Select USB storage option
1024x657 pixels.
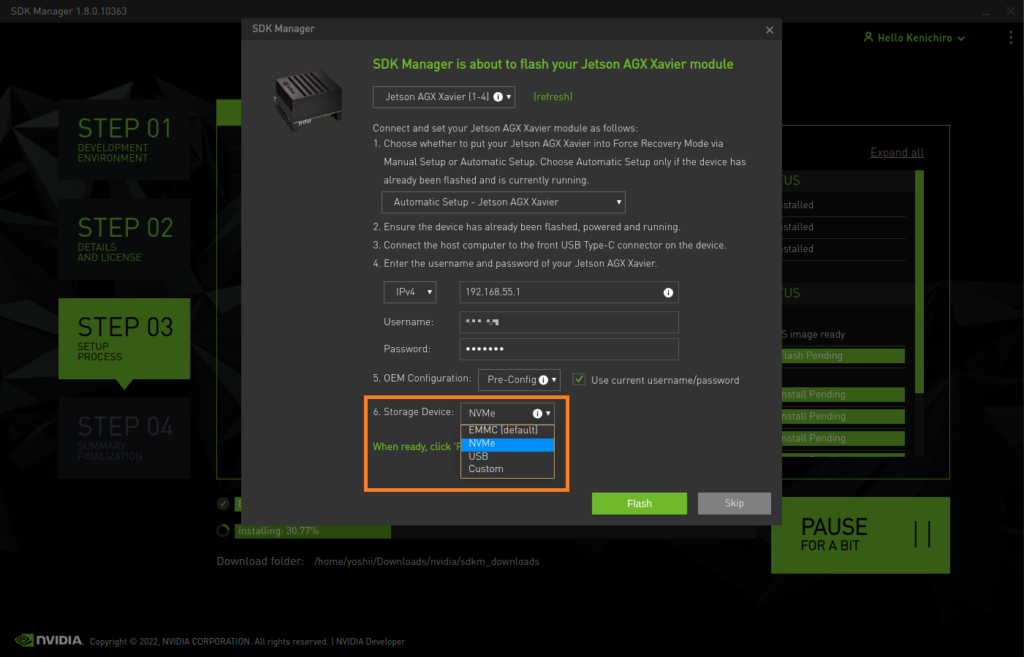point(507,456)
